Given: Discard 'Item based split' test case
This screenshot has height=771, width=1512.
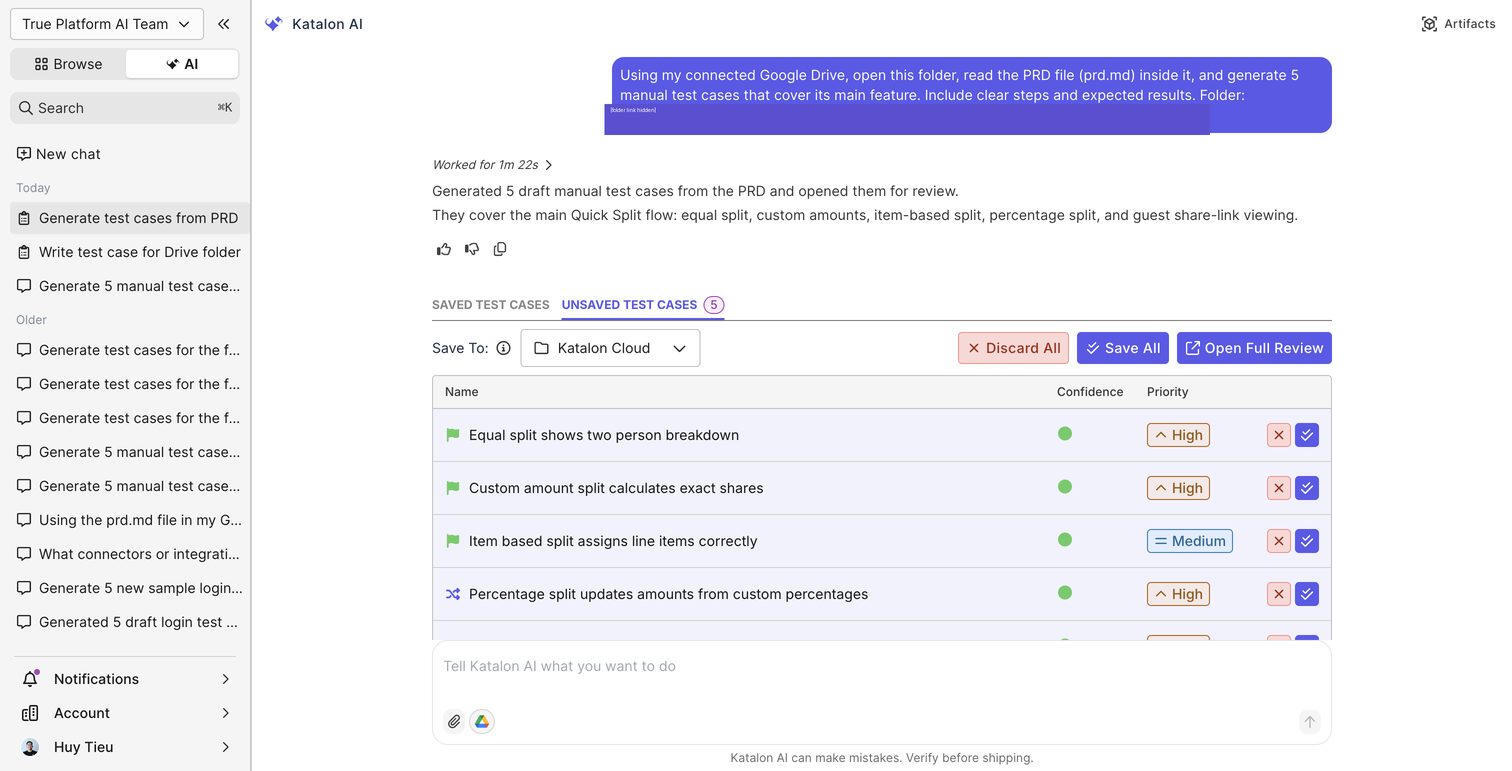Looking at the screenshot, I should pyautogui.click(x=1279, y=541).
